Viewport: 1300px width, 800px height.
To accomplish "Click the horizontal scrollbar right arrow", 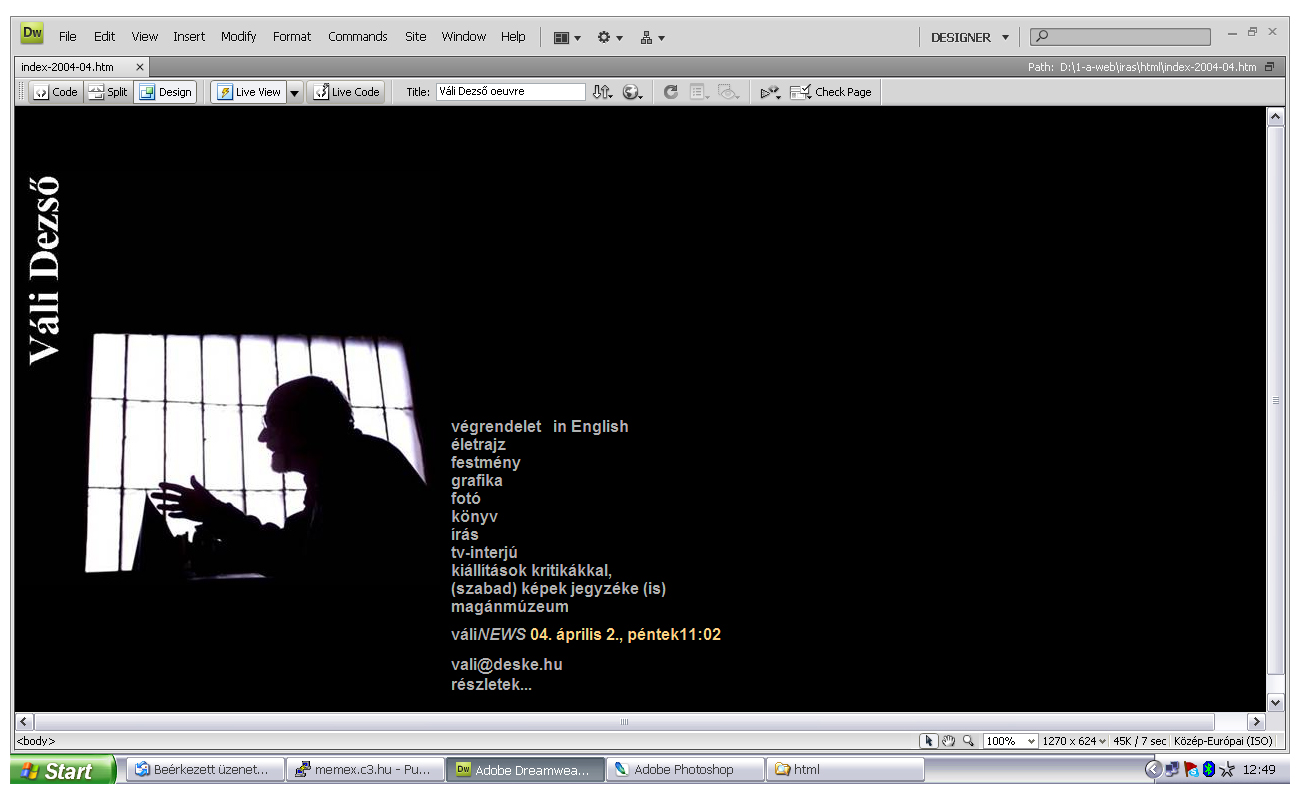I will point(1257,722).
